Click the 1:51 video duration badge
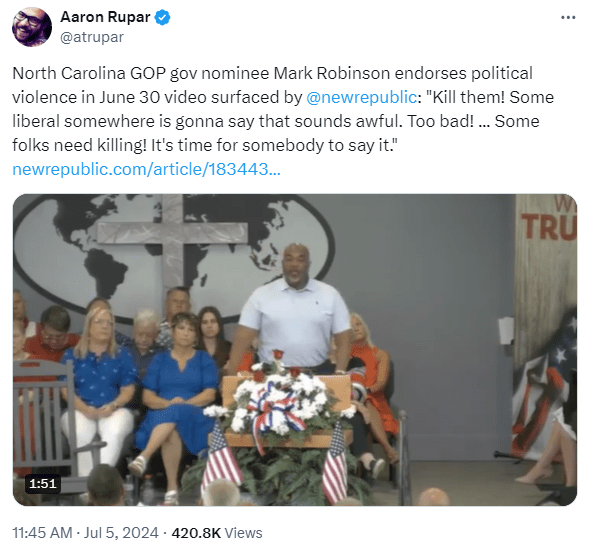592x550 pixels. pyautogui.click(x=43, y=484)
